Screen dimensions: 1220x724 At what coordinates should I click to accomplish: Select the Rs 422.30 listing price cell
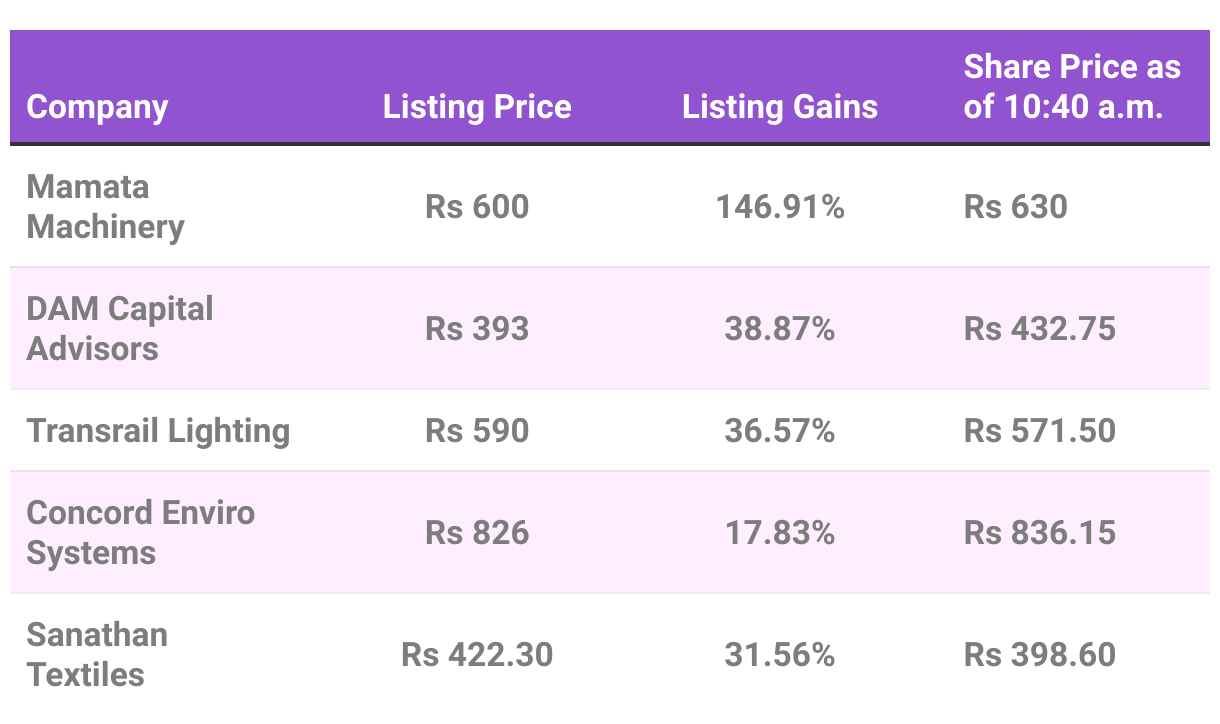click(x=477, y=654)
